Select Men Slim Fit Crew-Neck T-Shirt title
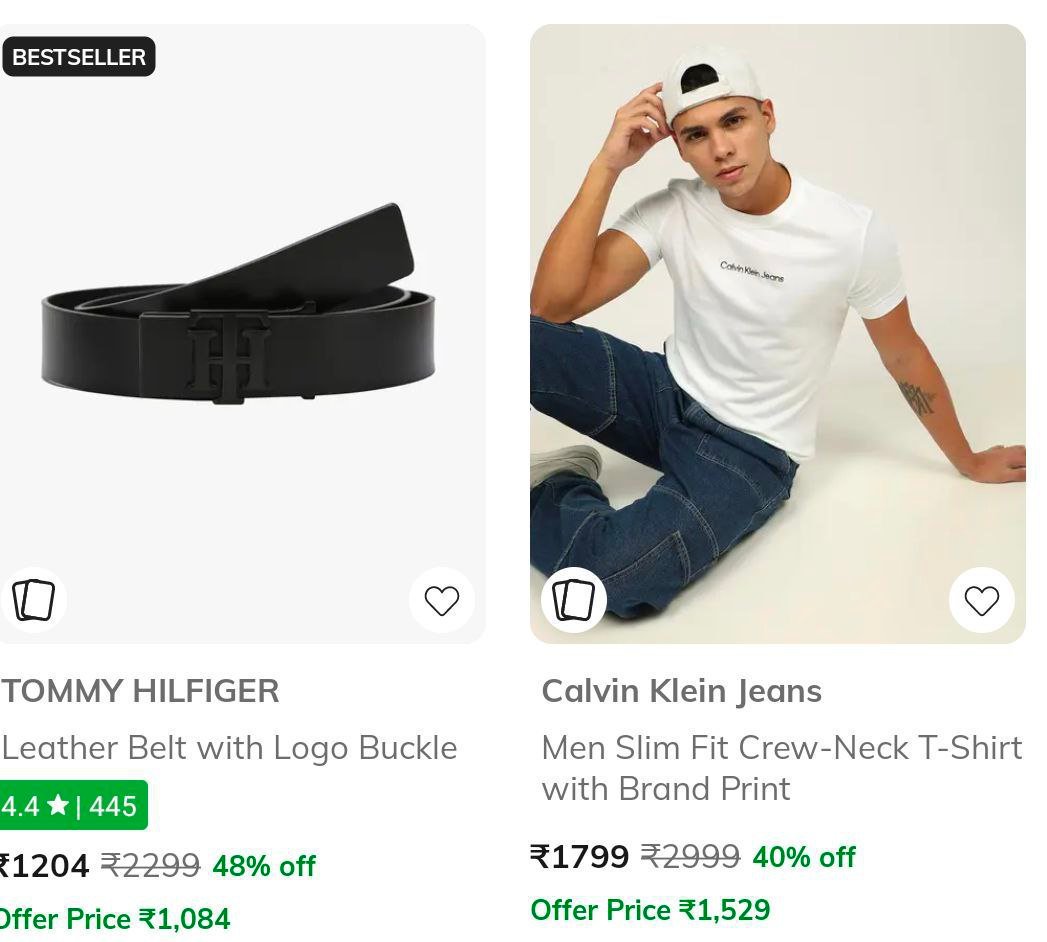 pos(781,767)
